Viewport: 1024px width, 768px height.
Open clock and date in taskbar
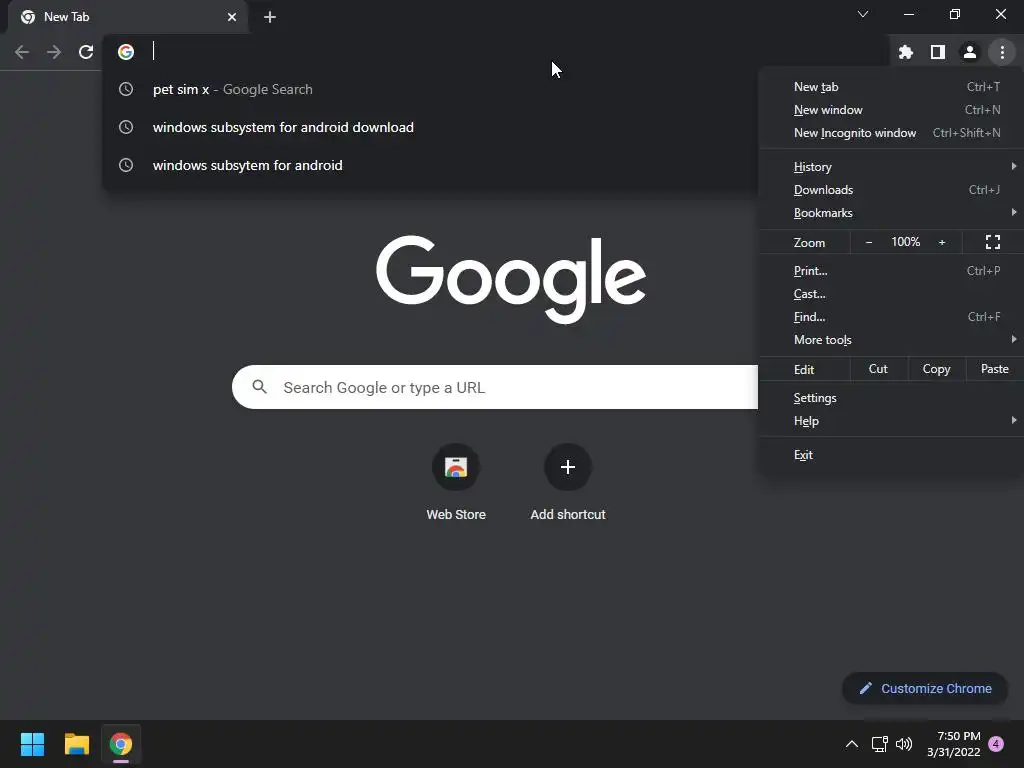pos(953,744)
